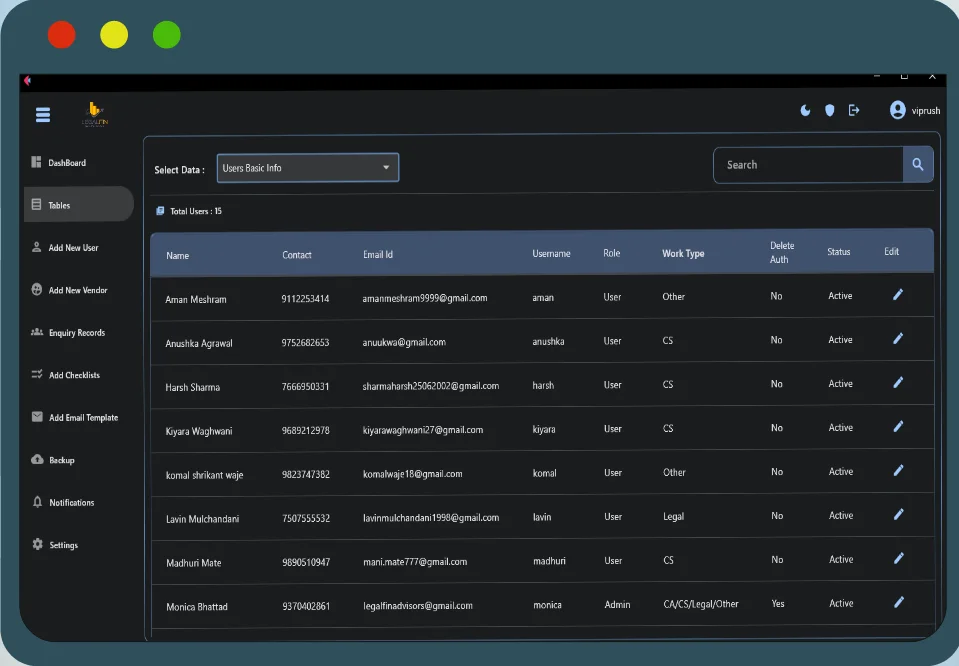The image size is (959, 666).
Task: Click the LegalFin logo
Action: (95, 114)
